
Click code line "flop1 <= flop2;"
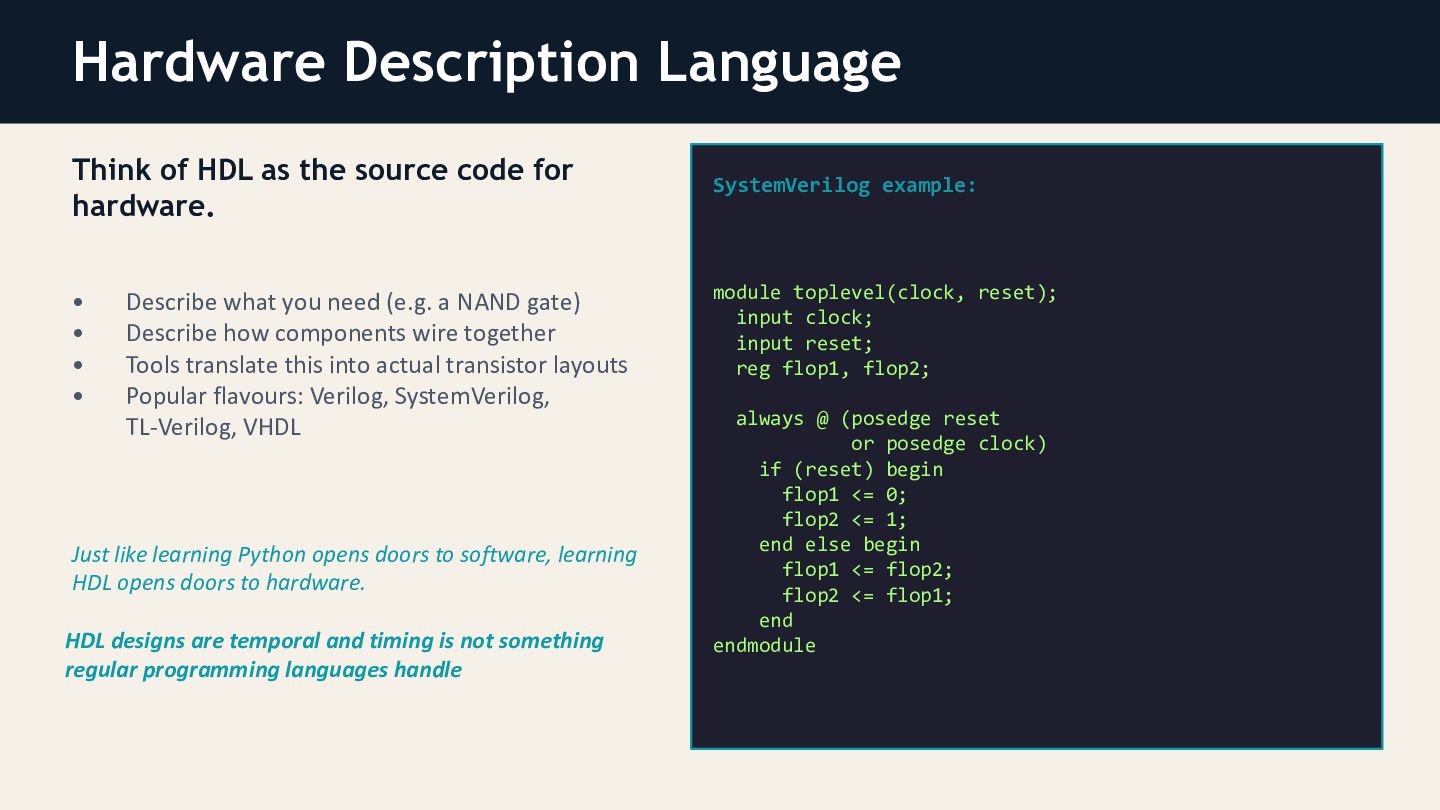click(x=868, y=570)
